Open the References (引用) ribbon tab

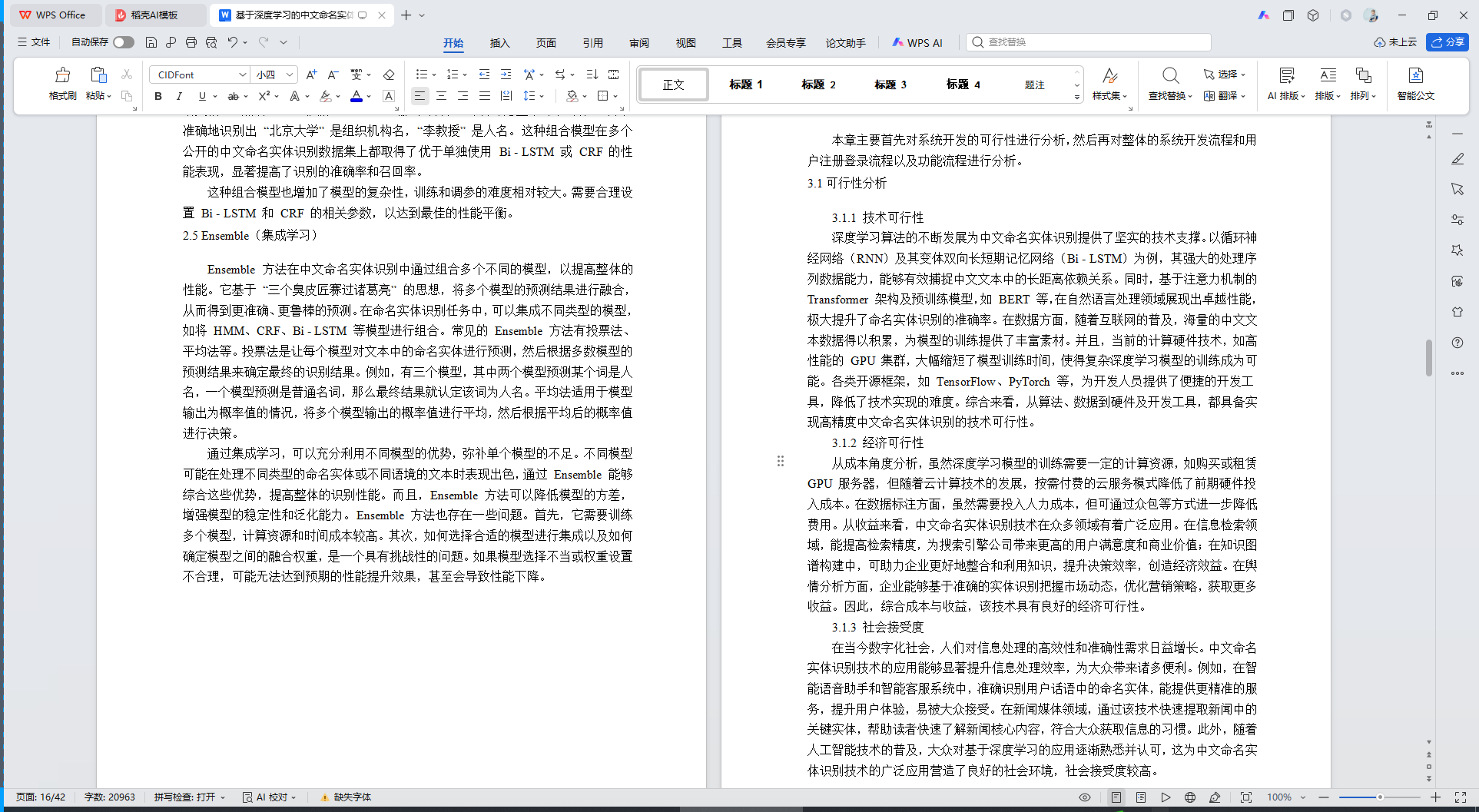pyautogui.click(x=592, y=43)
